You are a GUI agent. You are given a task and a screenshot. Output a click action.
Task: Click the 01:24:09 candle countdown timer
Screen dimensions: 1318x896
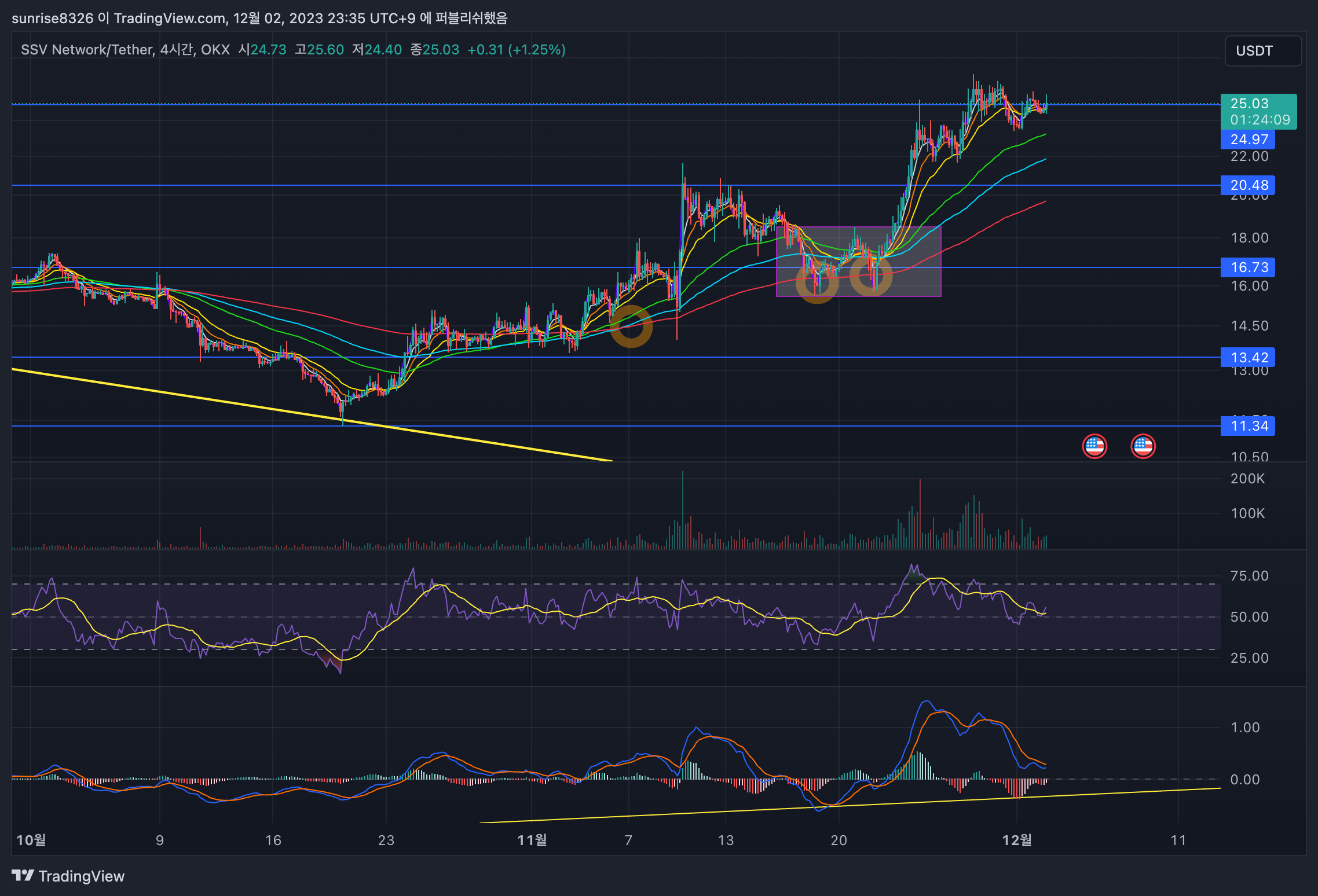1260,120
